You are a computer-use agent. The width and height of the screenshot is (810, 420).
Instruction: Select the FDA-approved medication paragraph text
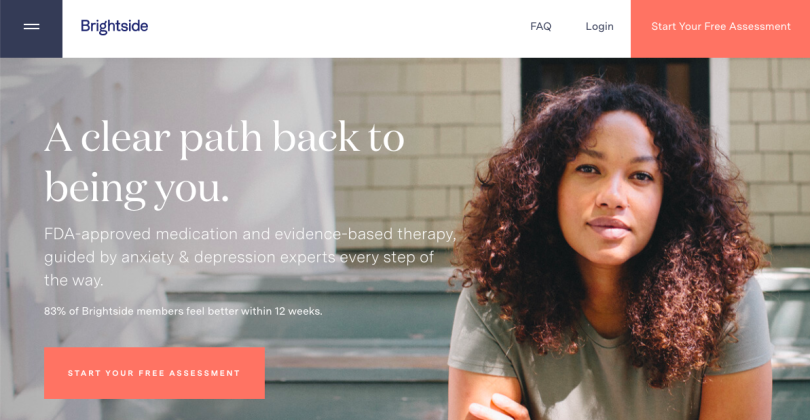[250, 257]
